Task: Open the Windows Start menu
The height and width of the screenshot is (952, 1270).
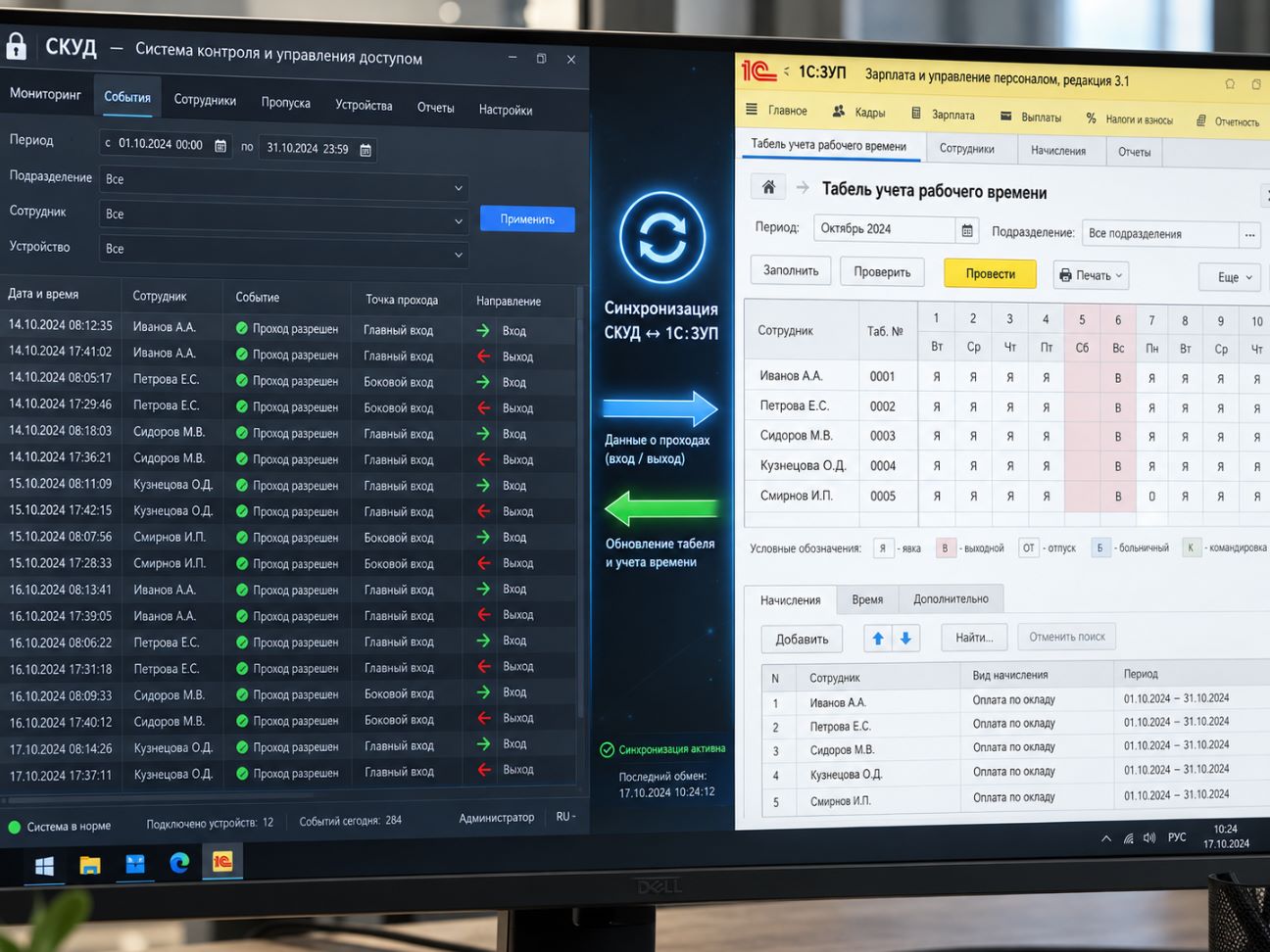Action: (x=44, y=866)
